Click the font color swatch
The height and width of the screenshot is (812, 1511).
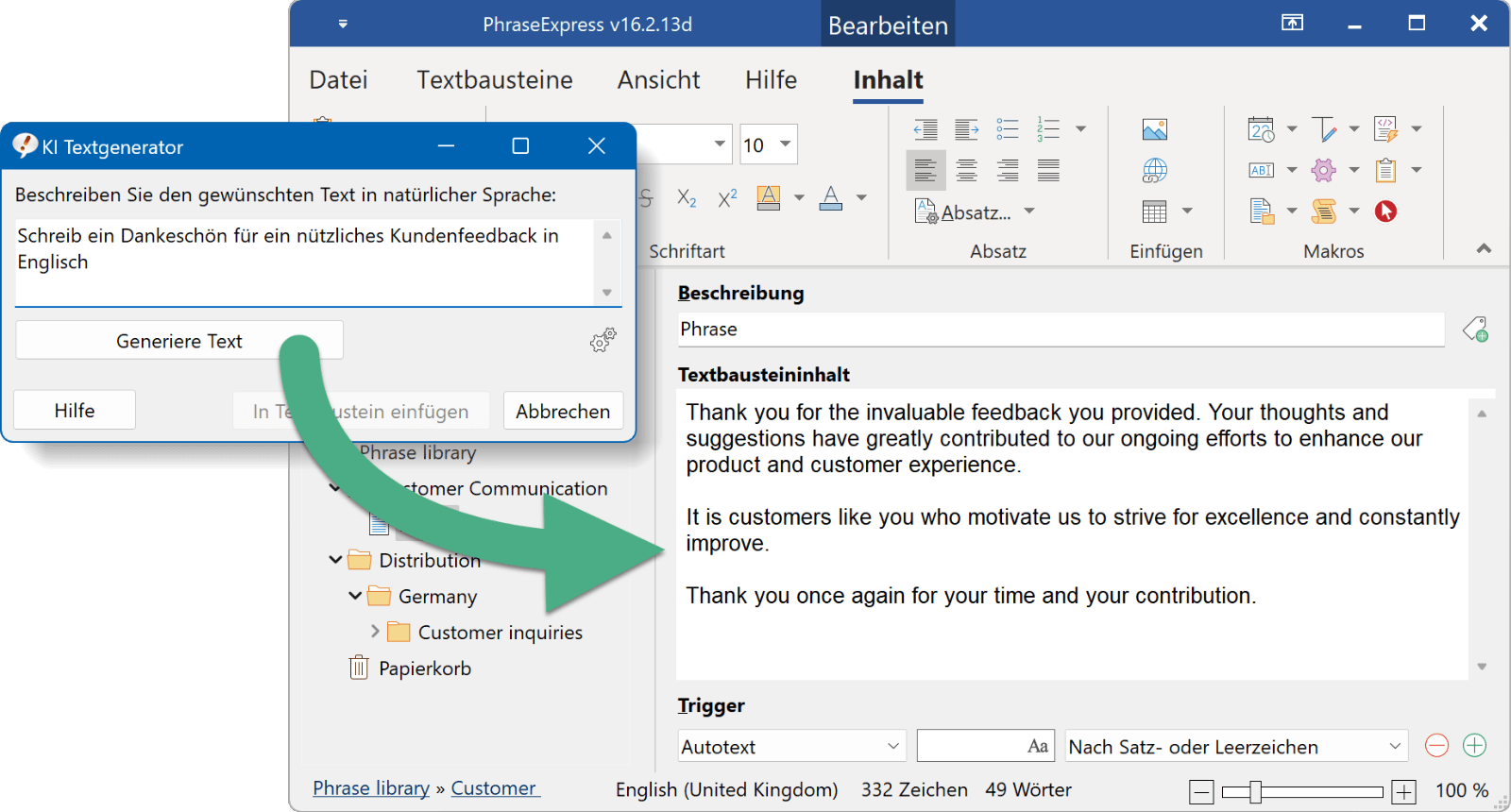pyautogui.click(x=831, y=198)
